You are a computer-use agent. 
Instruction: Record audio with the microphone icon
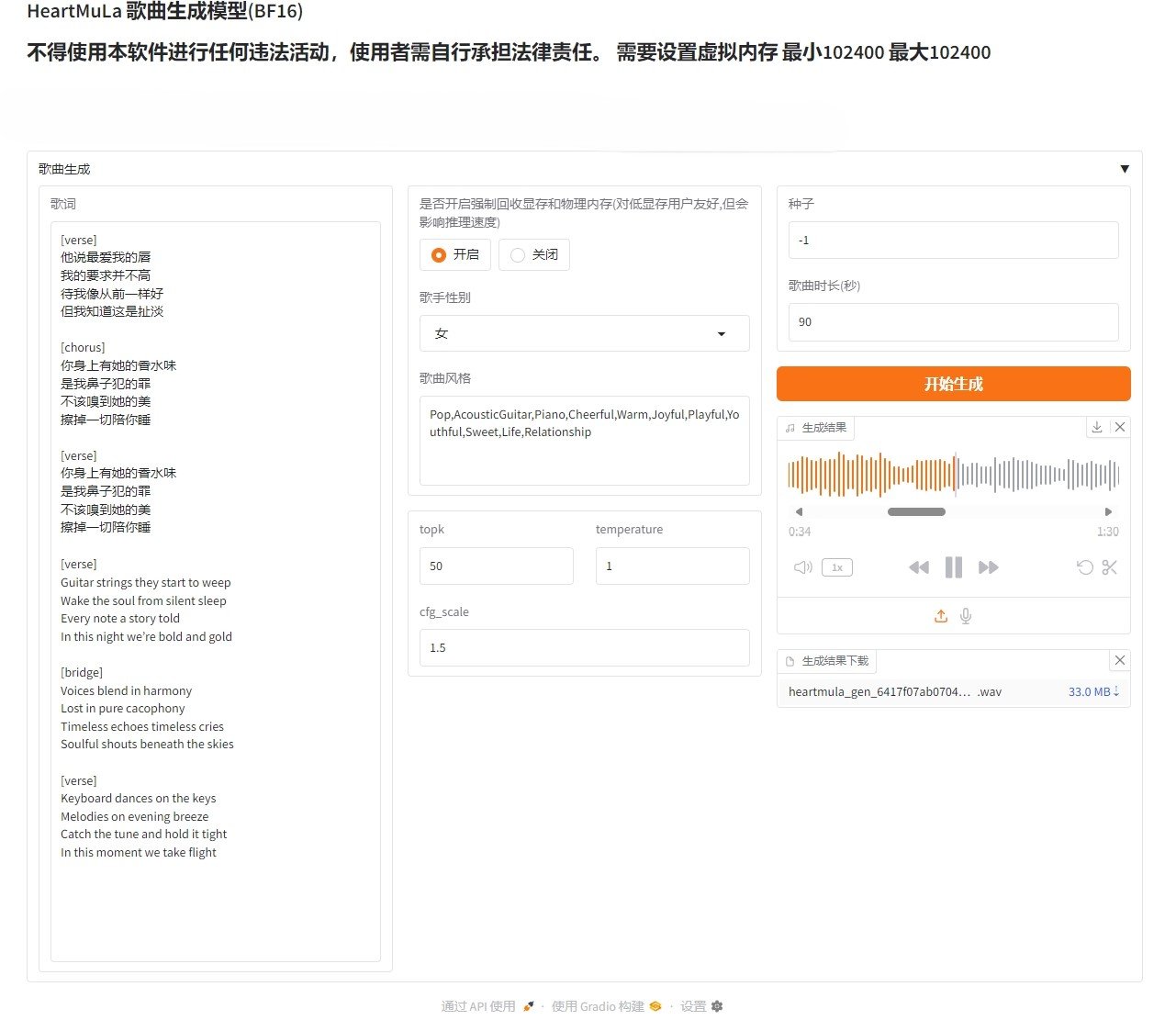coord(966,615)
